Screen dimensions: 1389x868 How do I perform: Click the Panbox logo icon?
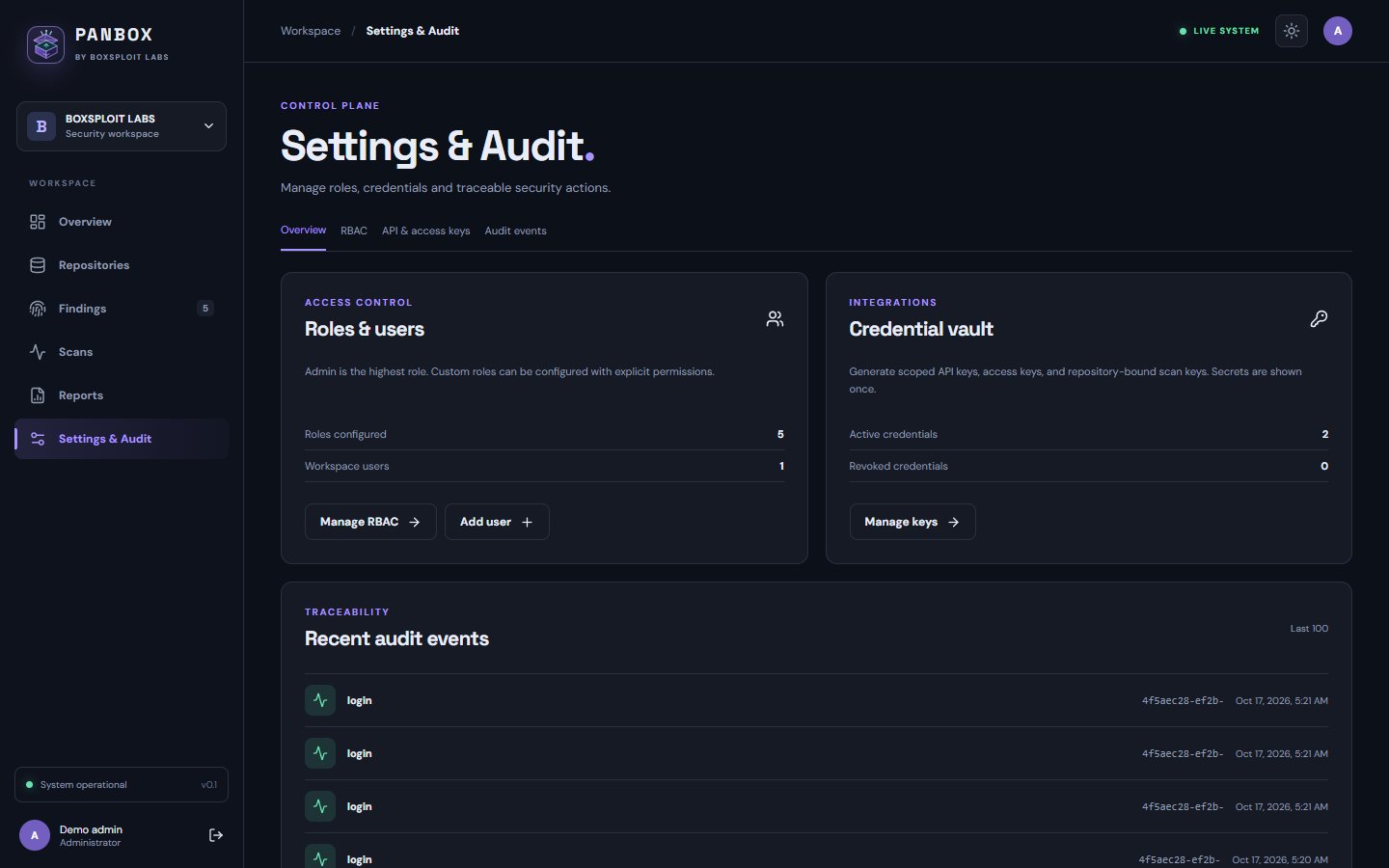pos(45,44)
